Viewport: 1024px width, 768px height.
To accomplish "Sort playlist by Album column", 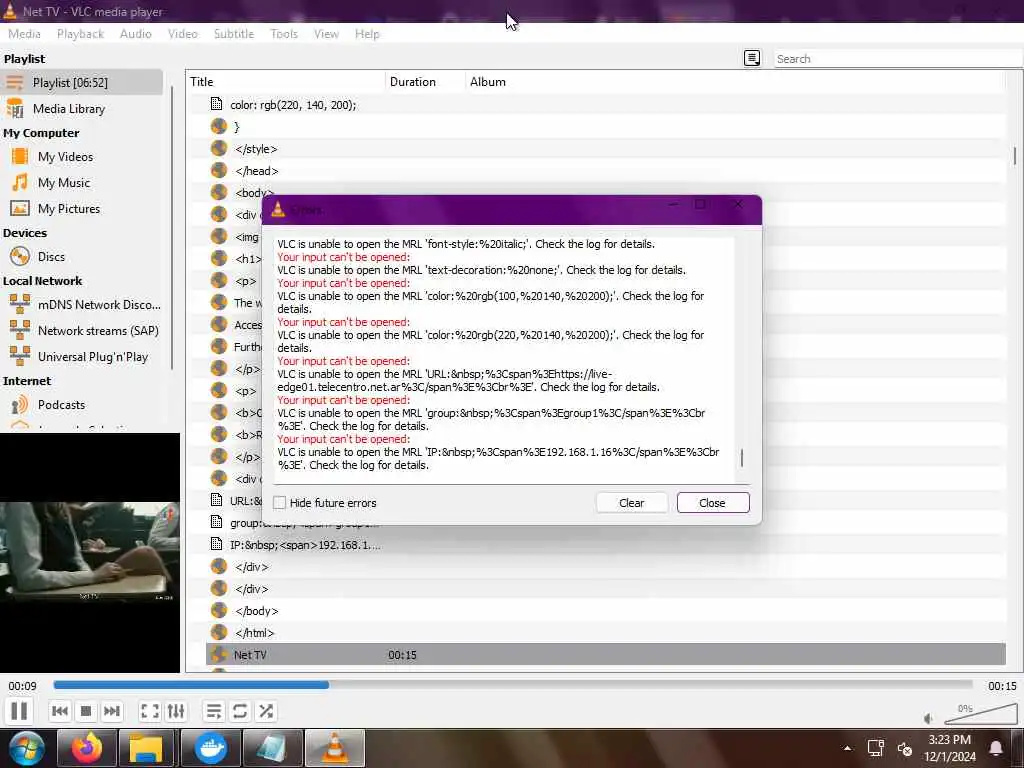I will [735, 82].
